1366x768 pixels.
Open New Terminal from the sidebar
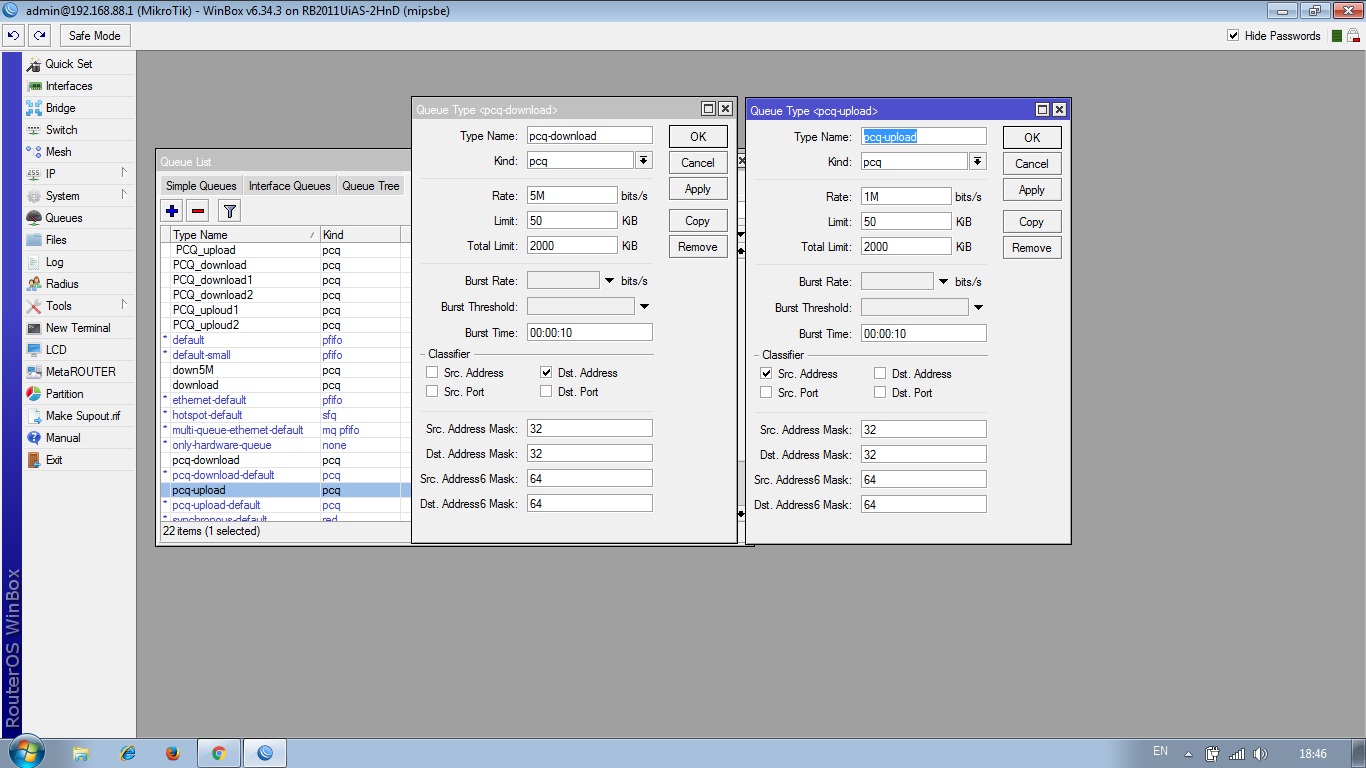click(77, 328)
